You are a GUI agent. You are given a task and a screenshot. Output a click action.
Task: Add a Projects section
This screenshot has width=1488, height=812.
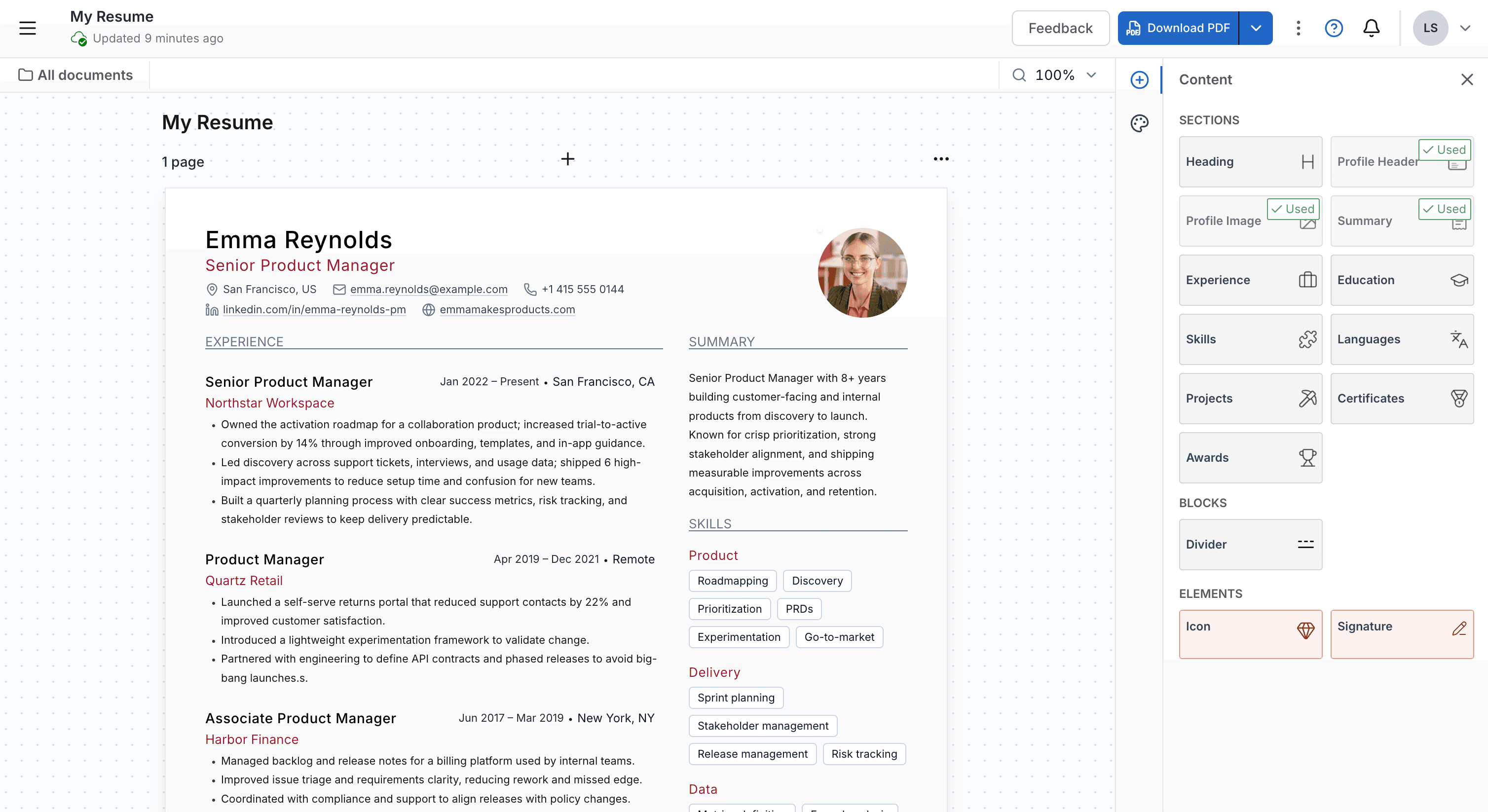(x=1250, y=399)
